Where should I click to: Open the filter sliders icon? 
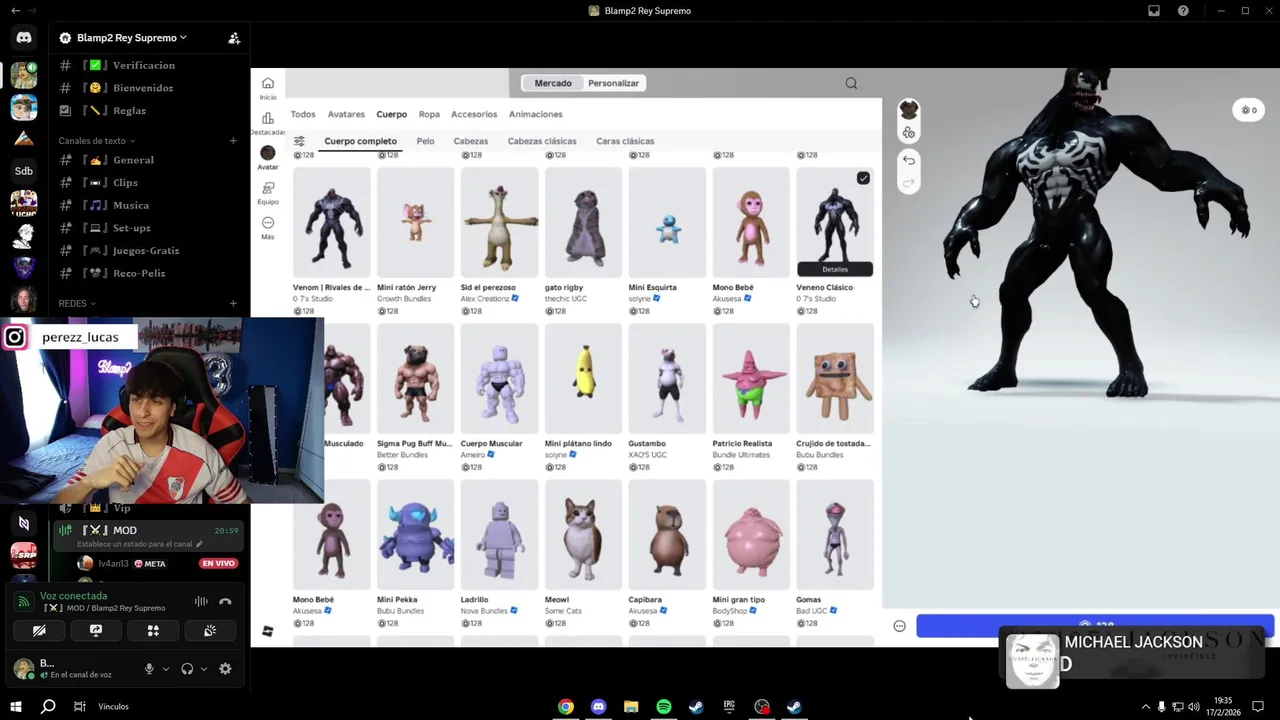click(299, 141)
